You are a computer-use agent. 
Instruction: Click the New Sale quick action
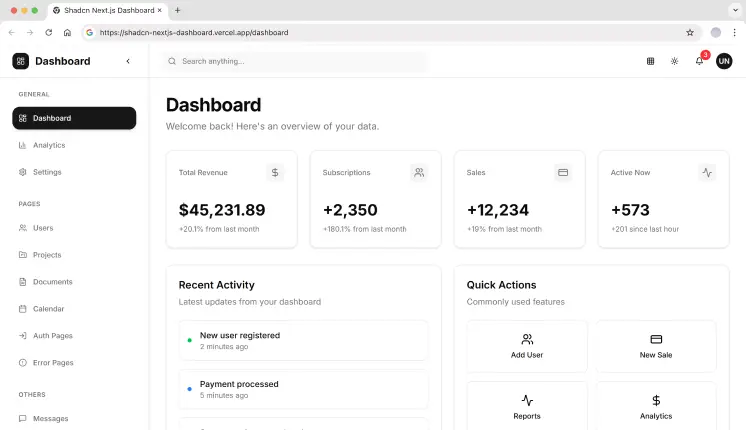656,346
